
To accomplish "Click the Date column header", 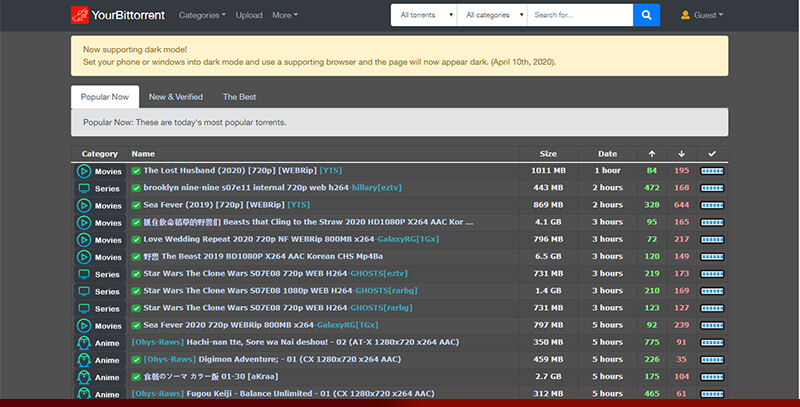I will [607, 154].
